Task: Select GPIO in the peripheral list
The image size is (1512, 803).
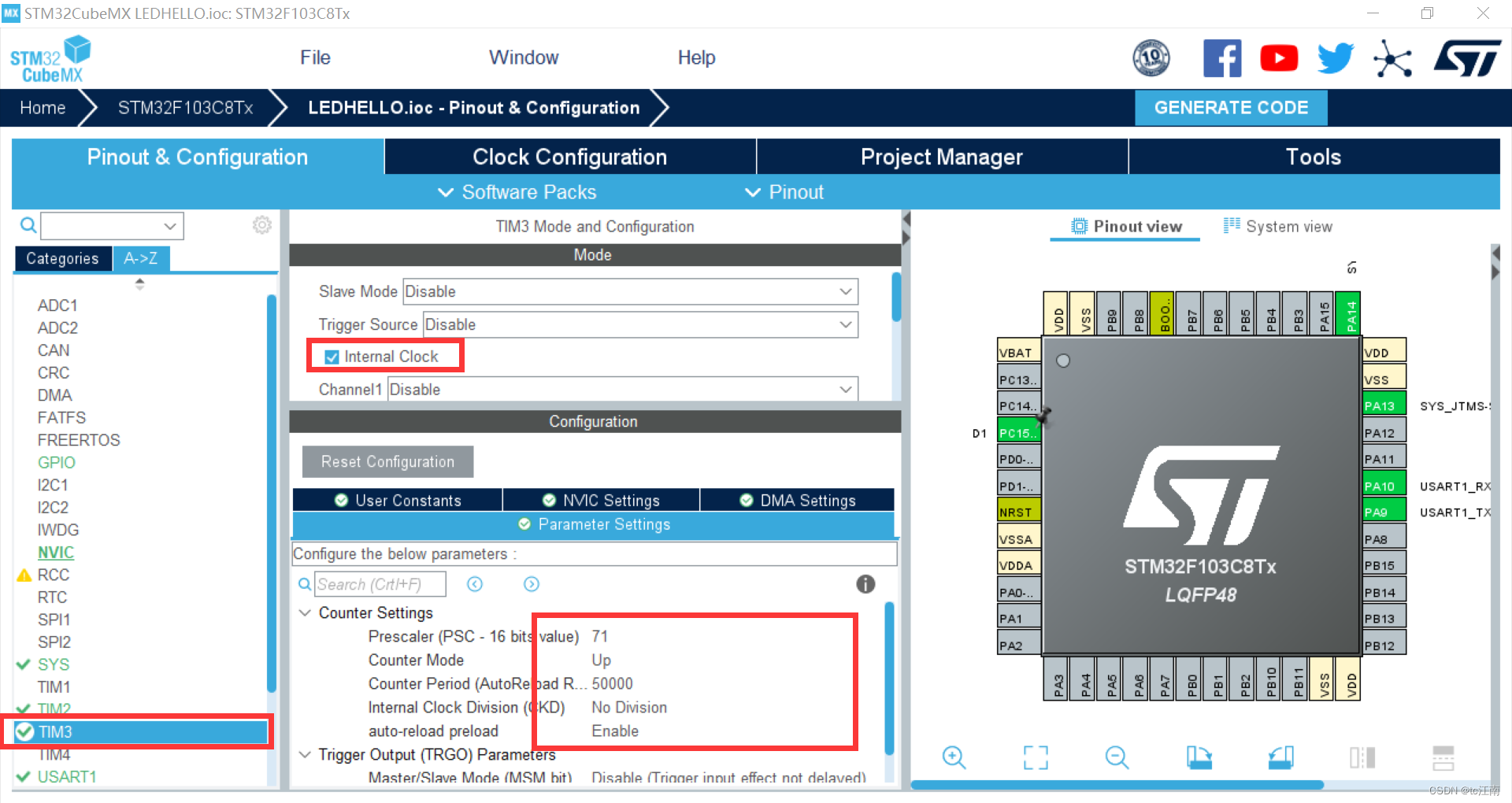Action: point(57,463)
